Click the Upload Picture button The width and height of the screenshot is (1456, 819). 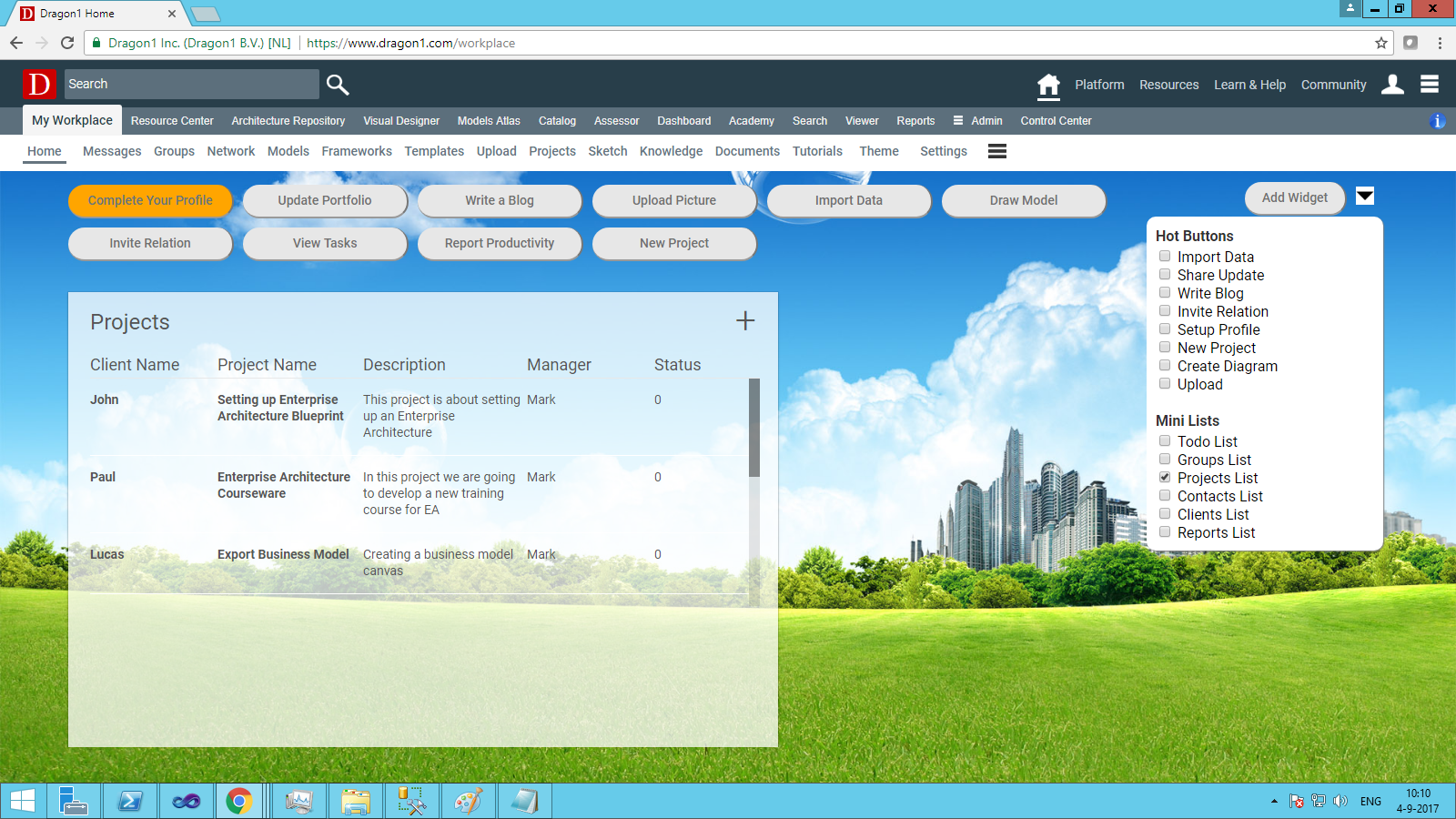[x=674, y=201]
